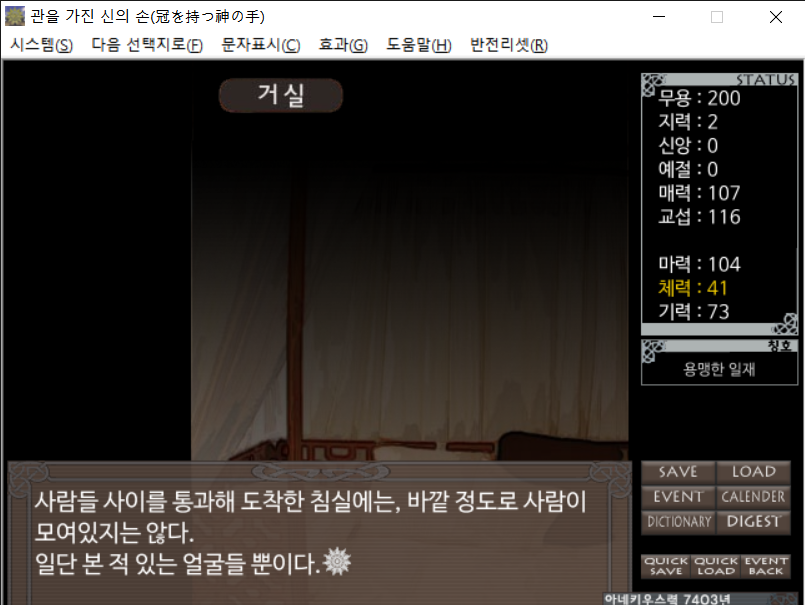805x605 pixels.
Task: Click the dialogue line starting 사람들 사이를
Action: 310,501
